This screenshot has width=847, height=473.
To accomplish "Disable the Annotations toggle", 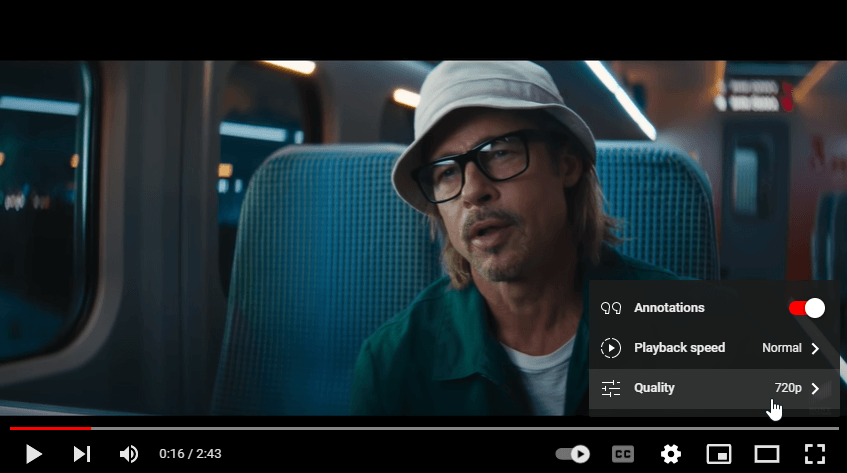I will [806, 308].
